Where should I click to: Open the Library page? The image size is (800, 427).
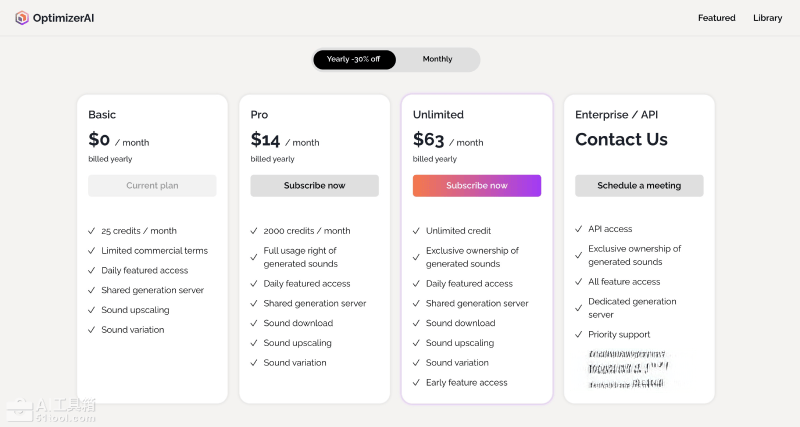tap(767, 18)
